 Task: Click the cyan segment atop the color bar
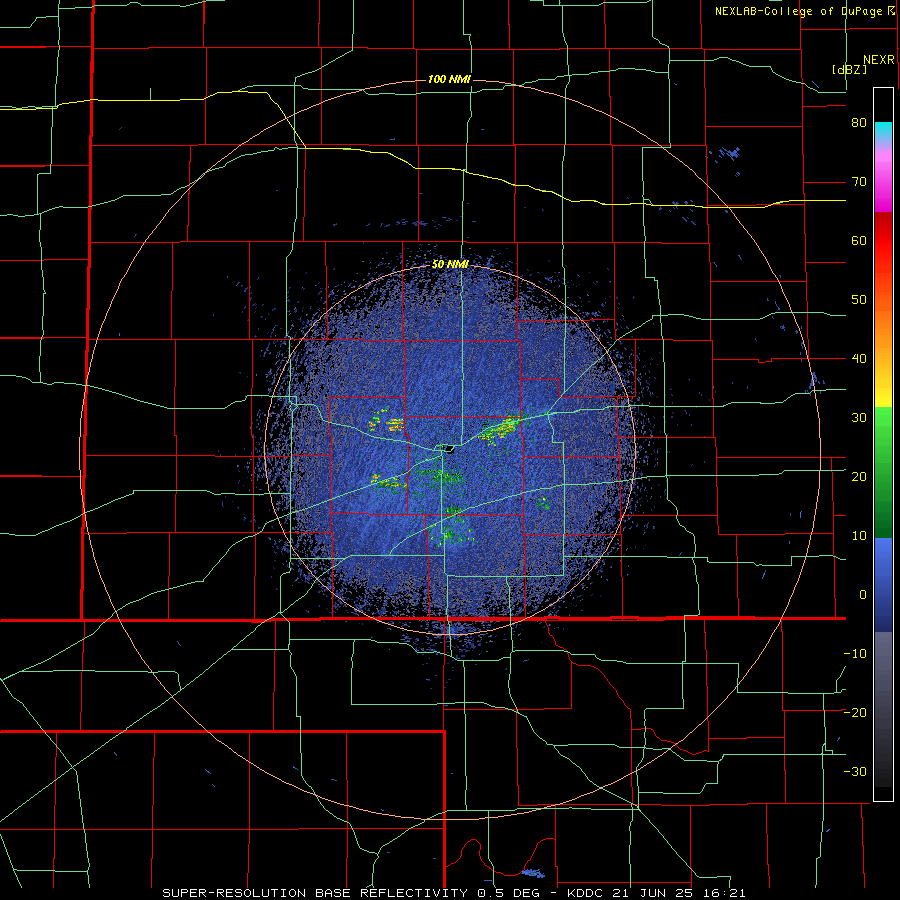click(883, 129)
